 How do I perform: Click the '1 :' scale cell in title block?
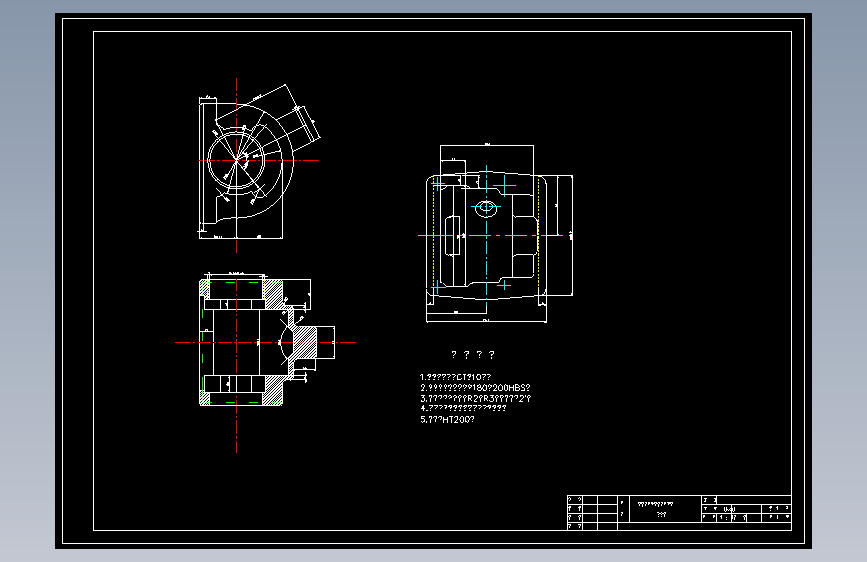click(724, 518)
